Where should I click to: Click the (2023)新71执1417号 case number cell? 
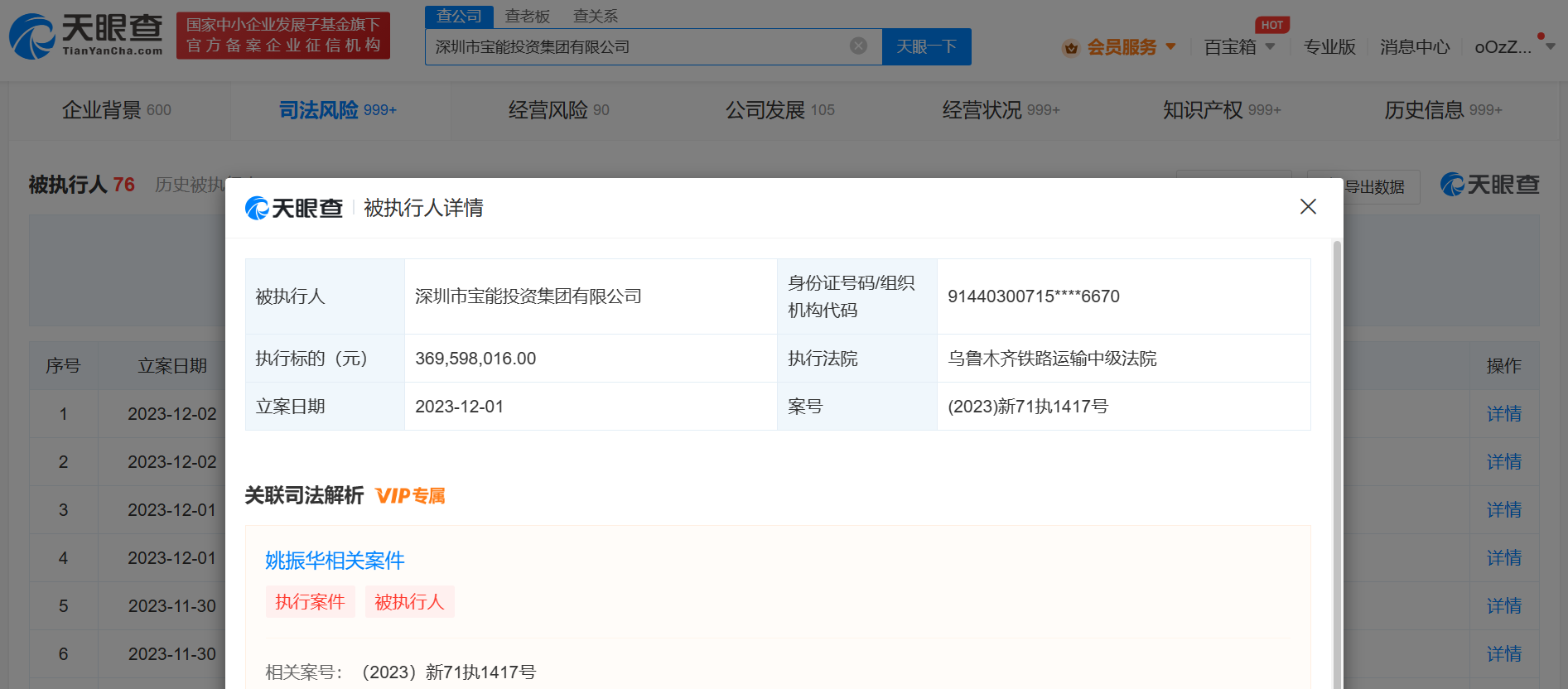[1124, 407]
